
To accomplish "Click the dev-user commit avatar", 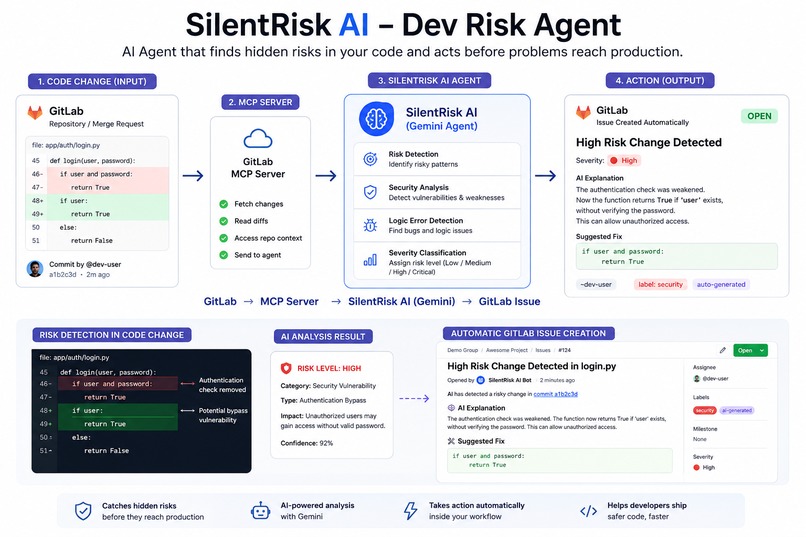I will pyautogui.click(x=35, y=269).
